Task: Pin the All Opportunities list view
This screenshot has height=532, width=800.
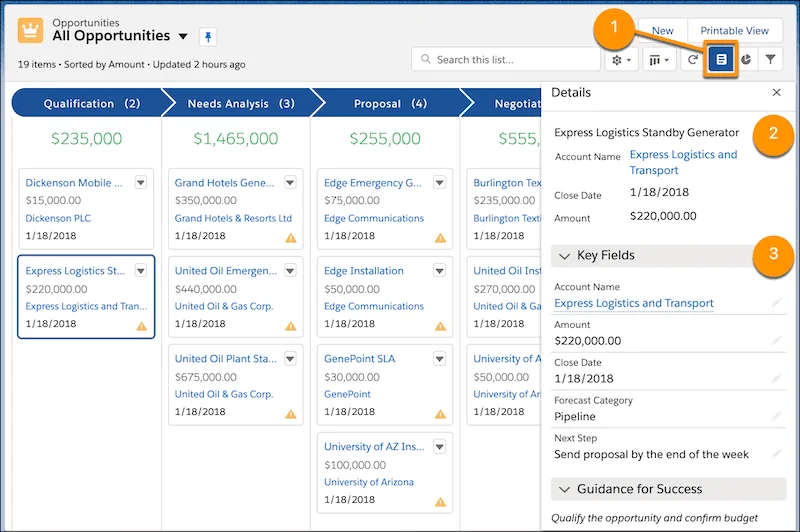Action: [208, 37]
